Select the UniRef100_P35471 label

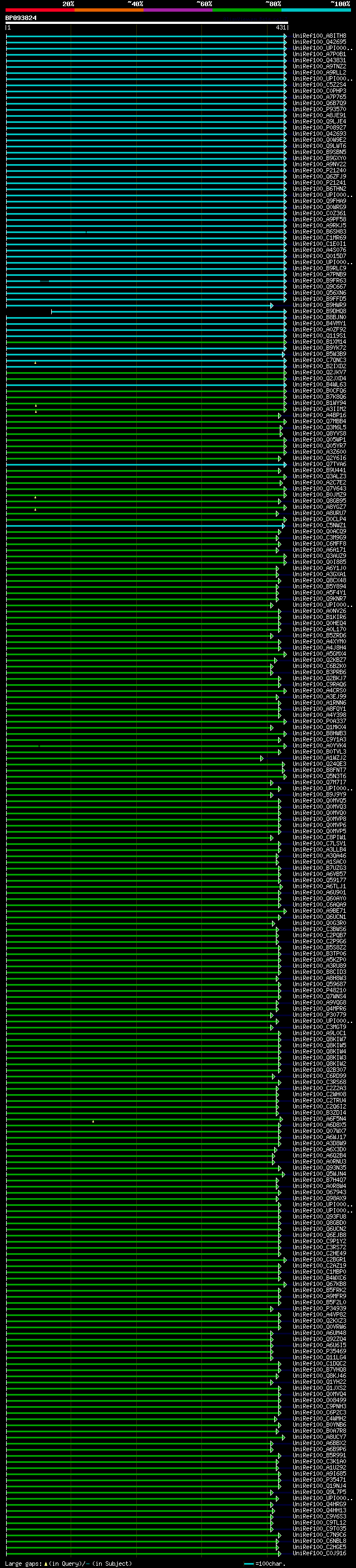pyautogui.click(x=319, y=1480)
